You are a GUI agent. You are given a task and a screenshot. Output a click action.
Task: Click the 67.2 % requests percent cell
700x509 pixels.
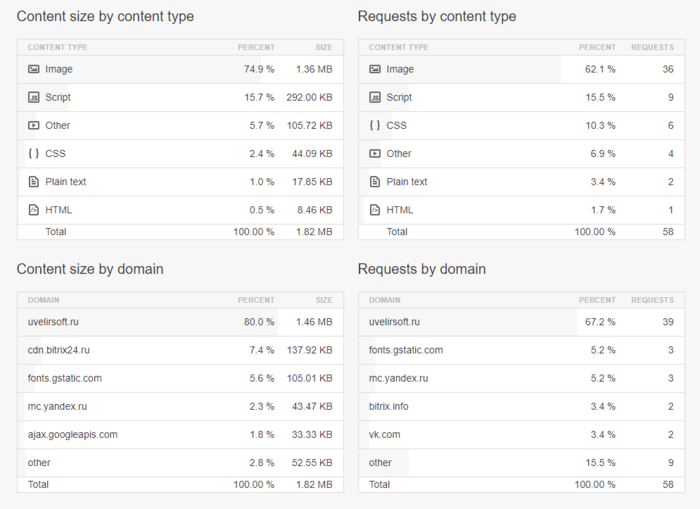[600, 322]
